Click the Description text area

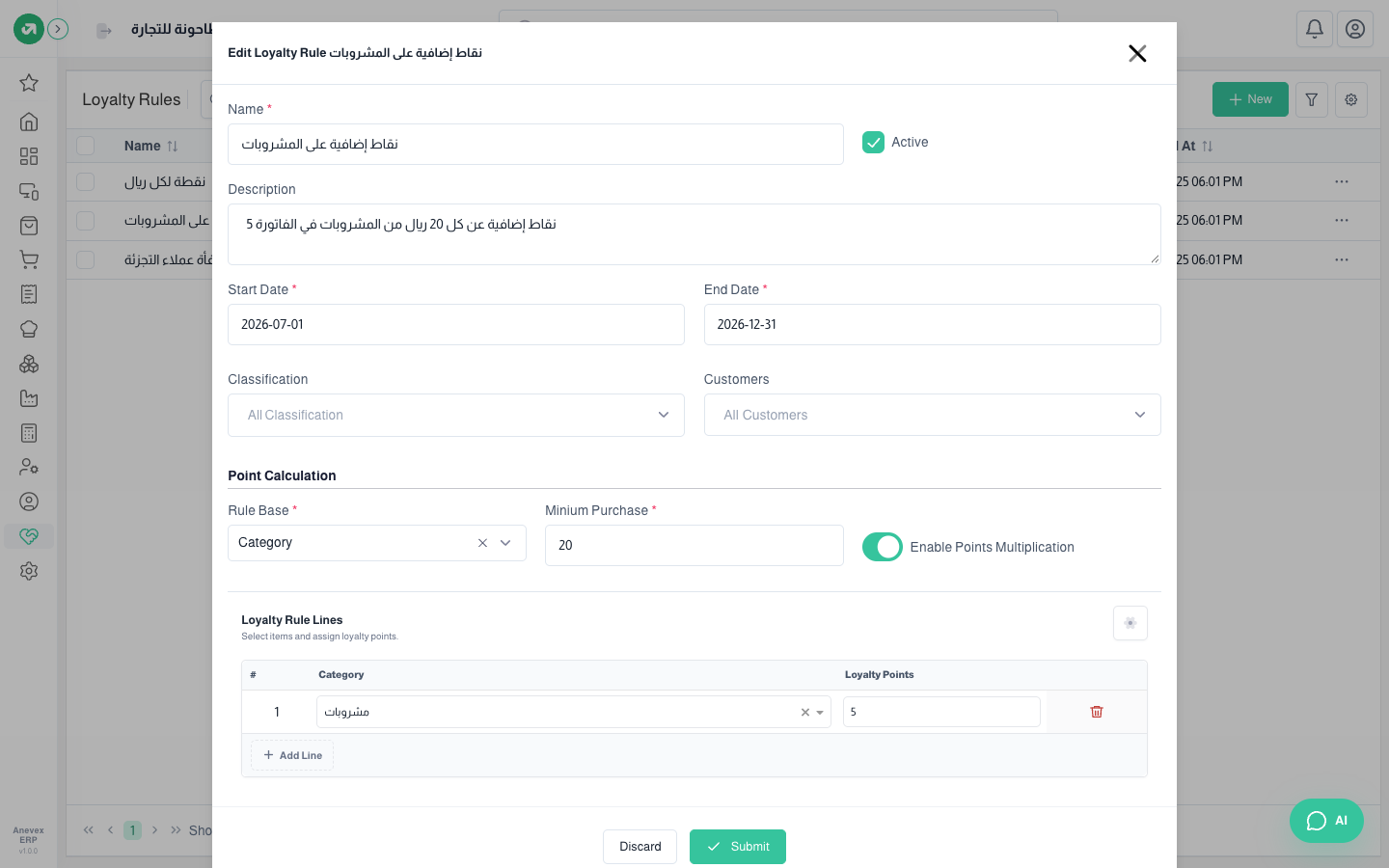[694, 234]
